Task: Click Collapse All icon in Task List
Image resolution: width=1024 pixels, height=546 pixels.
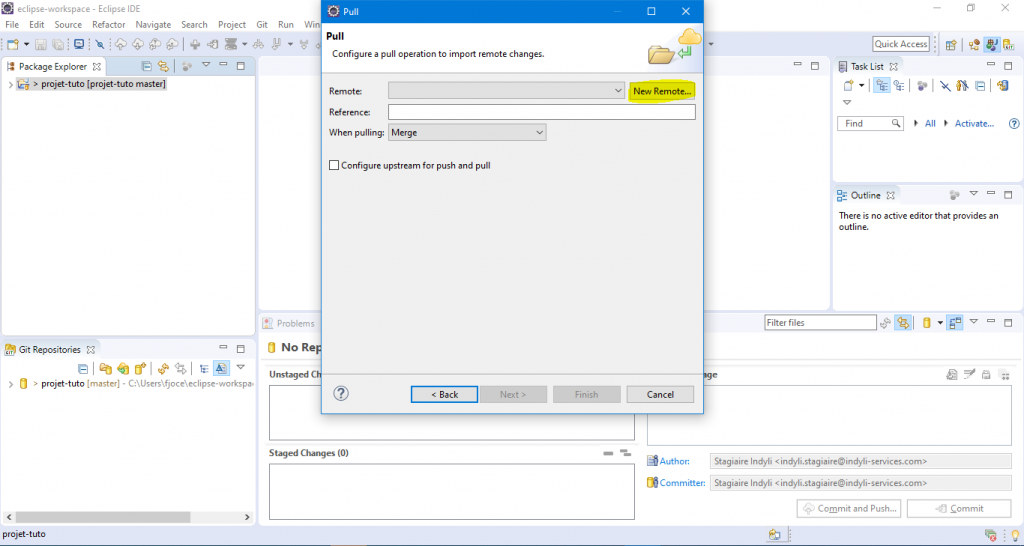Action: [980, 86]
